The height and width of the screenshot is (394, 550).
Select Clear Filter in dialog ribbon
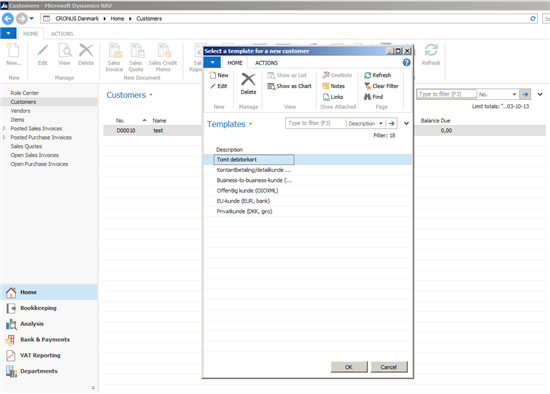(x=381, y=86)
